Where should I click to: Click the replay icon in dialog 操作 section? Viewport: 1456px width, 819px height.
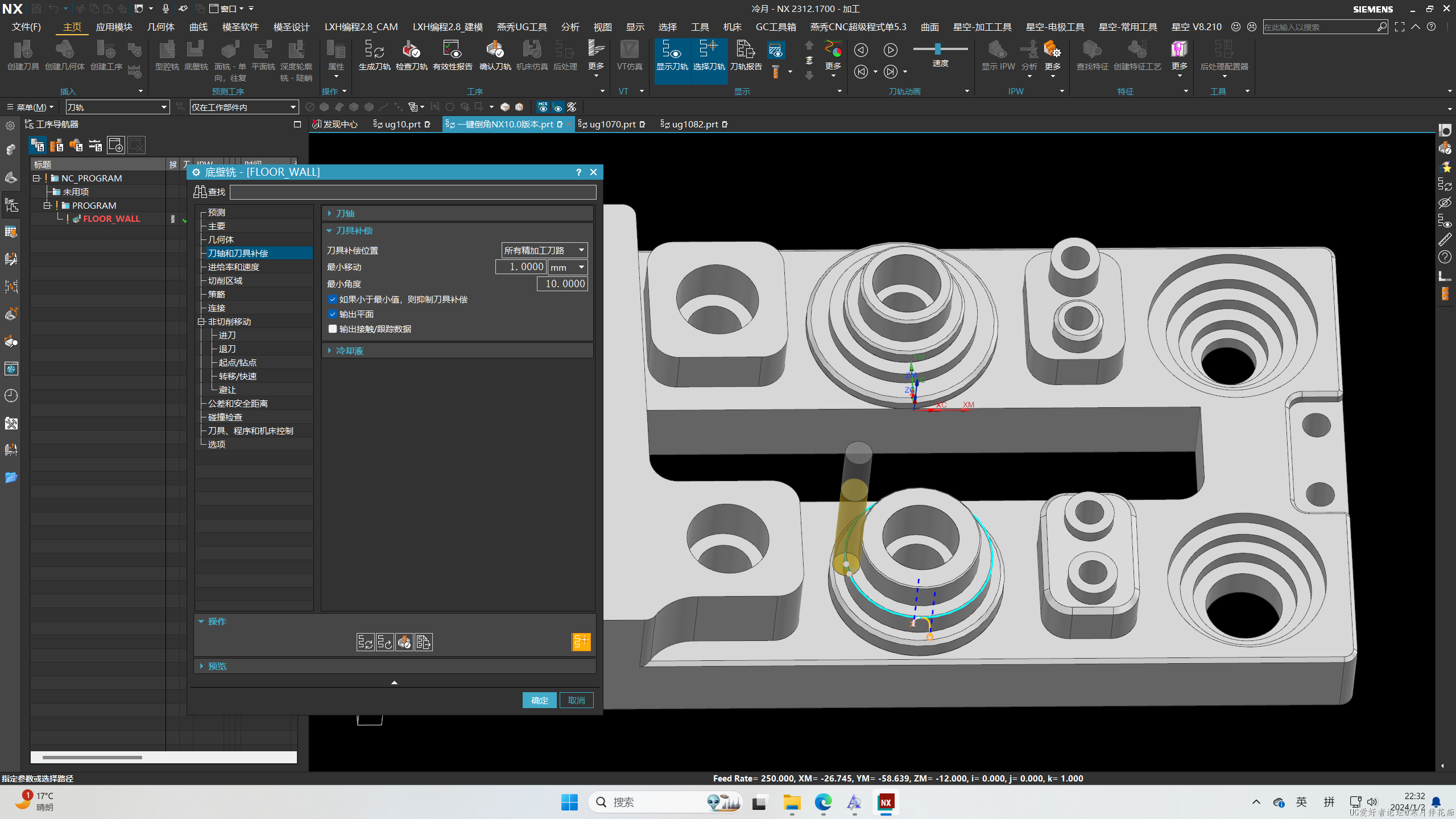point(384,642)
